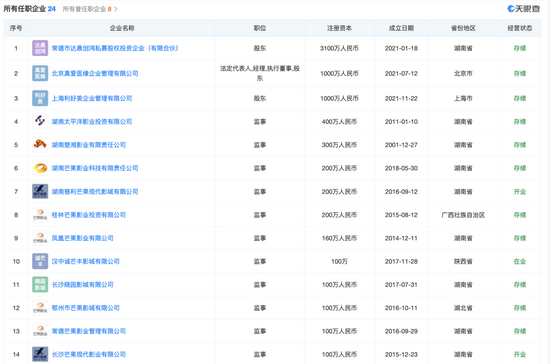Click 陕西省 region cell
This screenshot has width=550, height=364.
[x=463, y=261]
